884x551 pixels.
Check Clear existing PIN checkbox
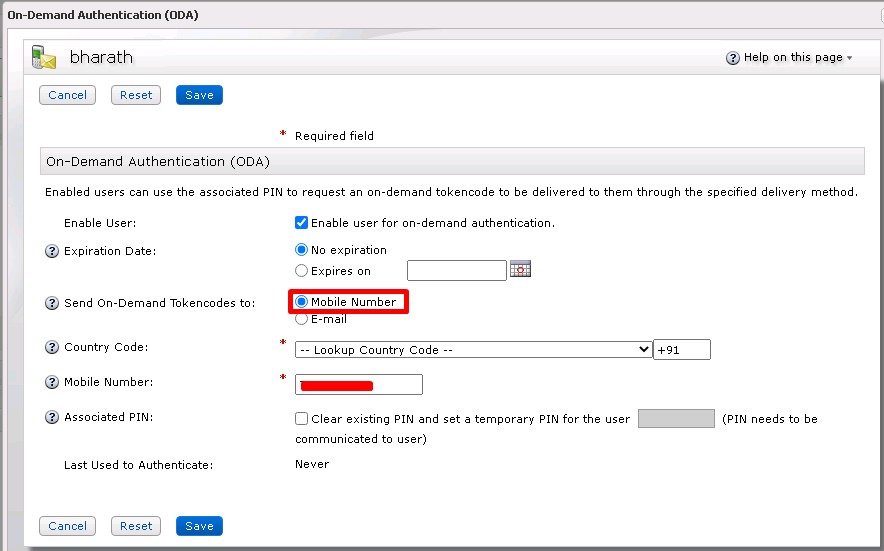tap(302, 420)
